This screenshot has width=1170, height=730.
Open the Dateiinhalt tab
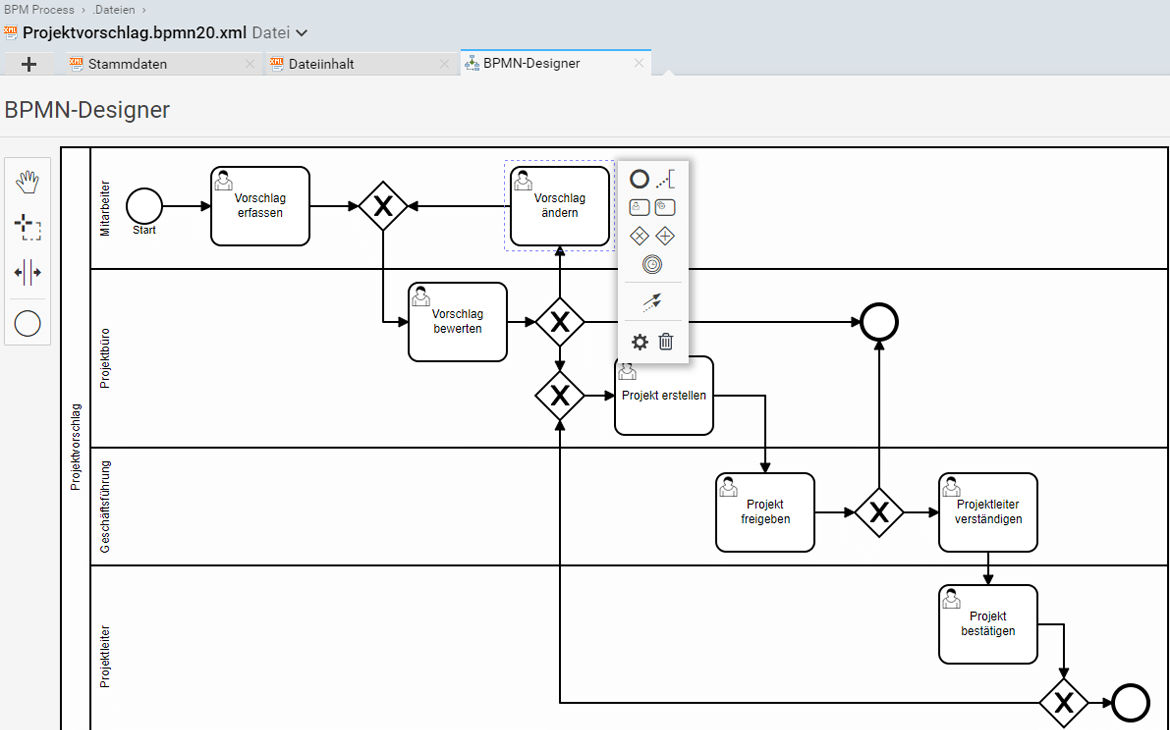[321, 64]
